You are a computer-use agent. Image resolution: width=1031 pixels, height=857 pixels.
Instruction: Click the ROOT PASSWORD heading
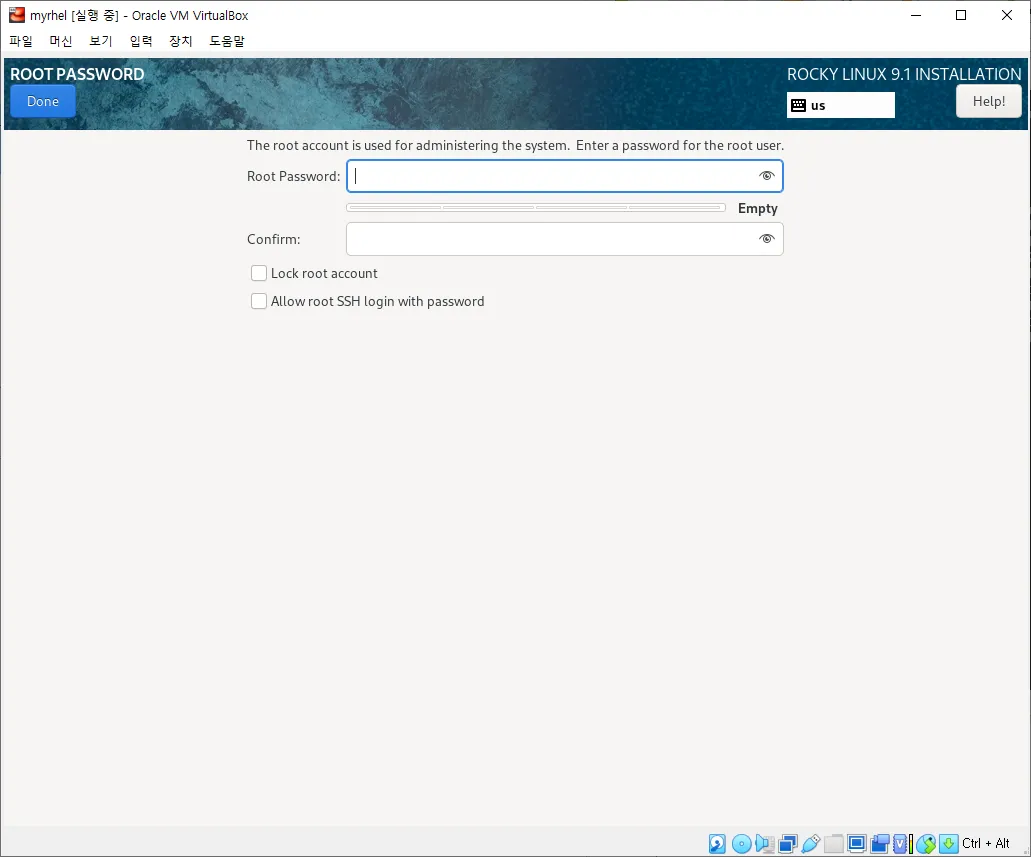[x=77, y=74]
